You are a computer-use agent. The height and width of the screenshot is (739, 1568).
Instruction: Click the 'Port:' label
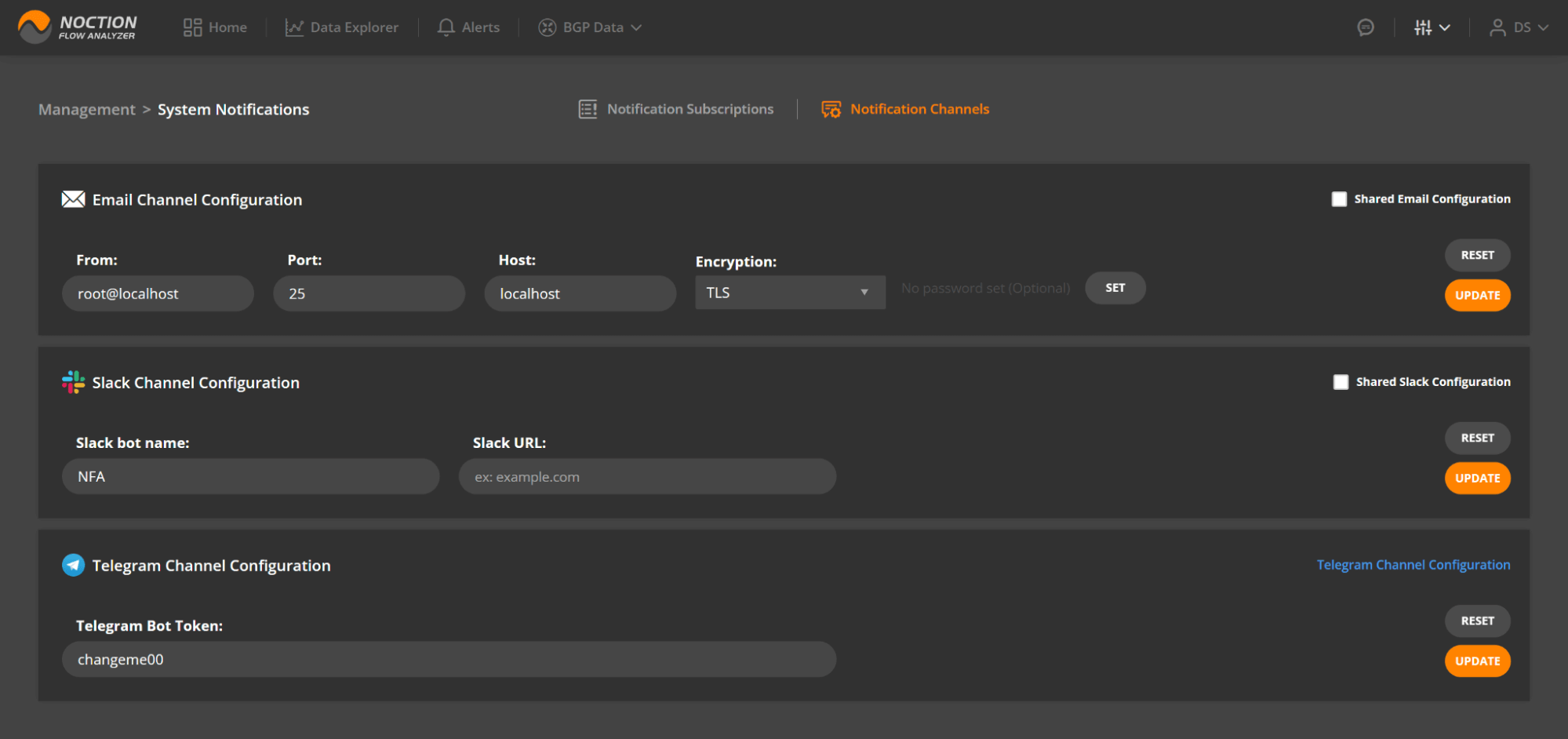pos(304,260)
